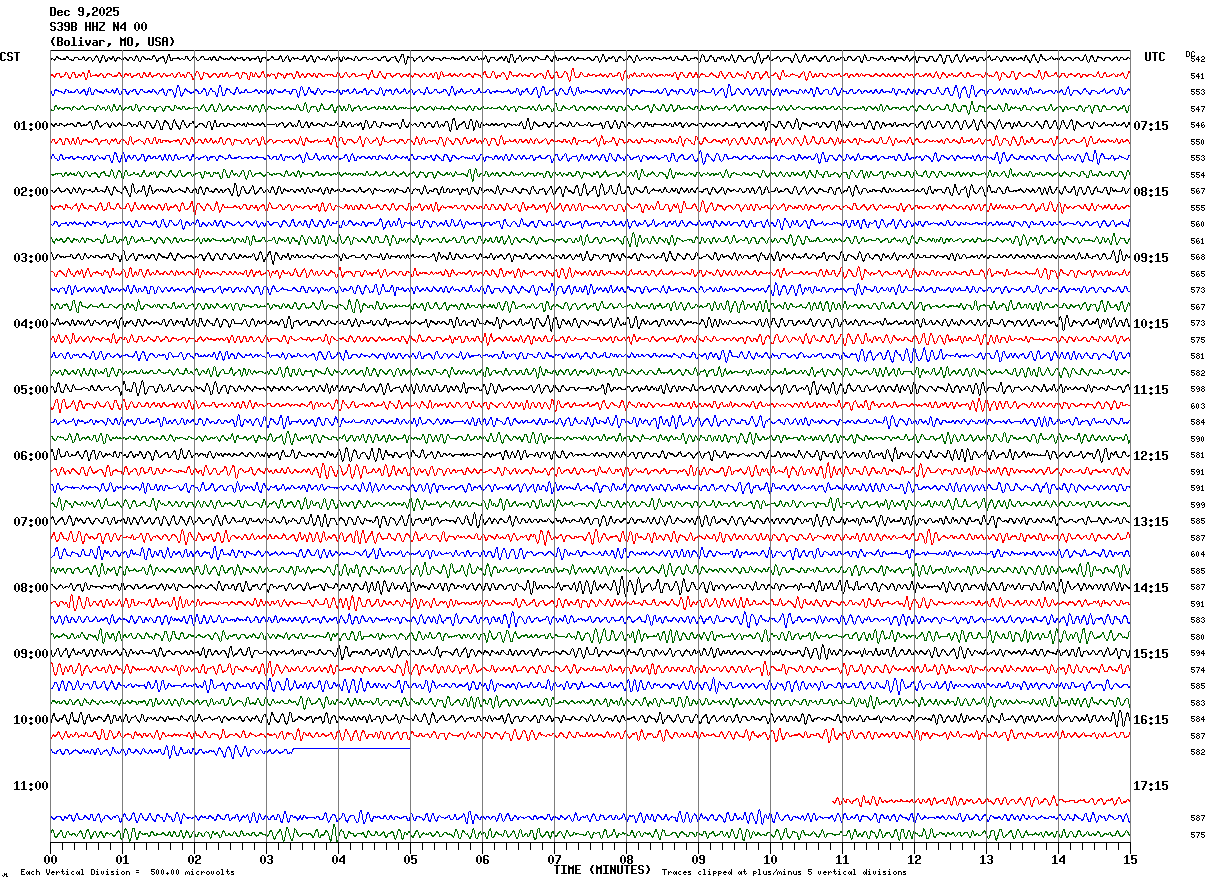Click the DC offset value '560'
The width and height of the screenshot is (1210, 886).
point(1197,225)
